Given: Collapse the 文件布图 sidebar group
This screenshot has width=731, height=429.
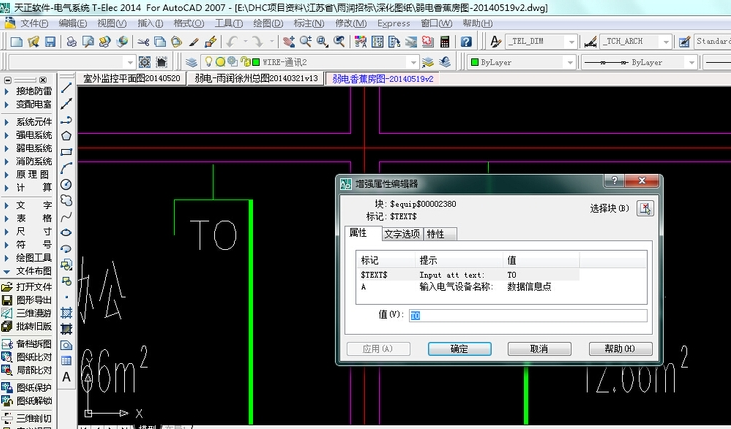Looking at the screenshot, I should point(7,271).
